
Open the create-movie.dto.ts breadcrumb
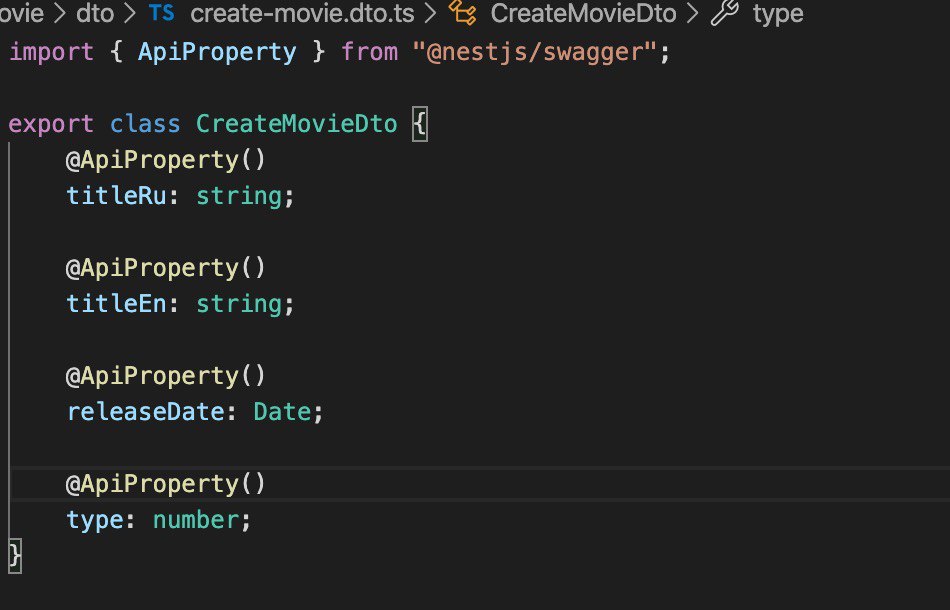pos(302,13)
